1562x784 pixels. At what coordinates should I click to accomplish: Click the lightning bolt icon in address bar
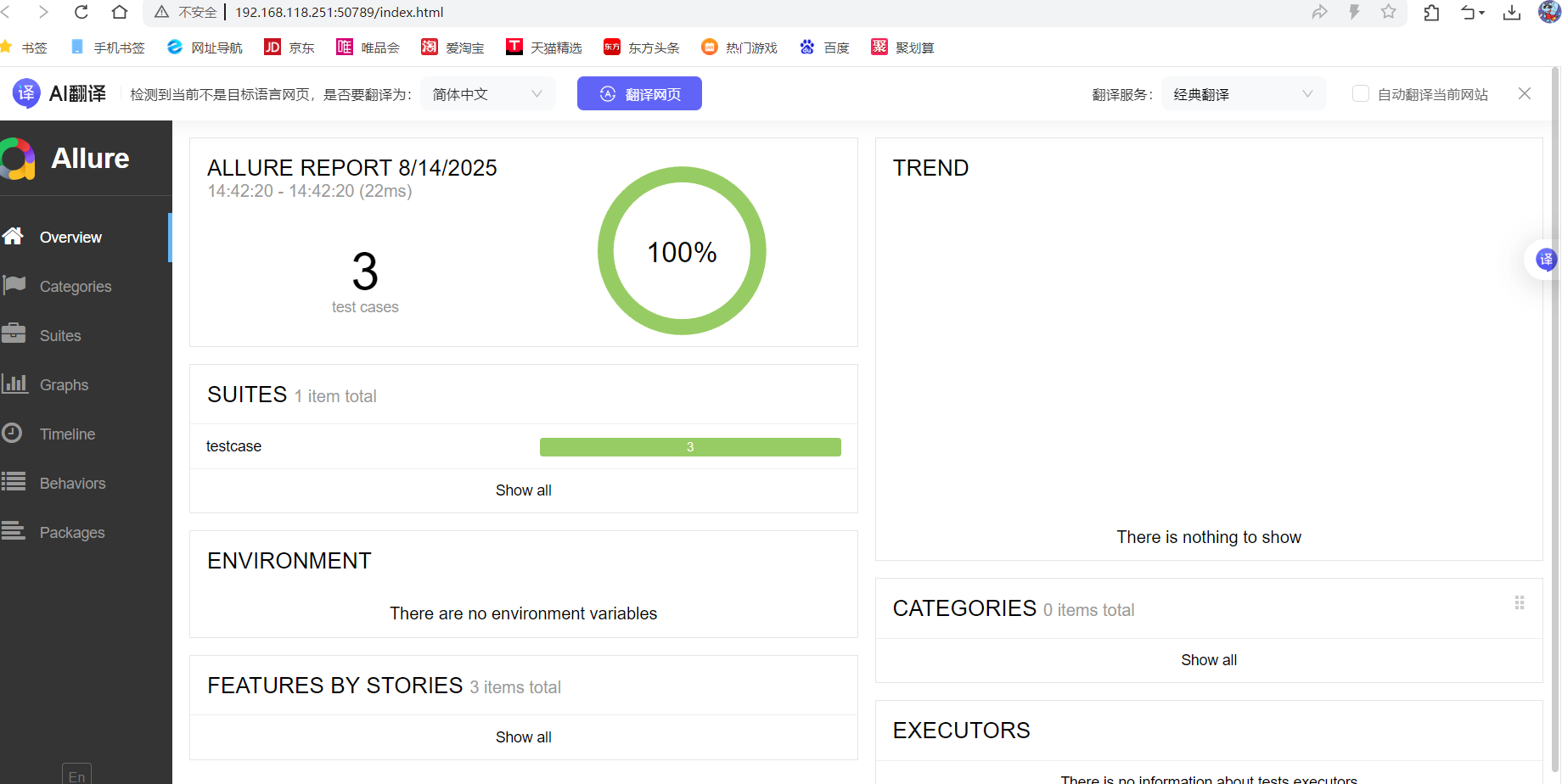pyautogui.click(x=1354, y=12)
